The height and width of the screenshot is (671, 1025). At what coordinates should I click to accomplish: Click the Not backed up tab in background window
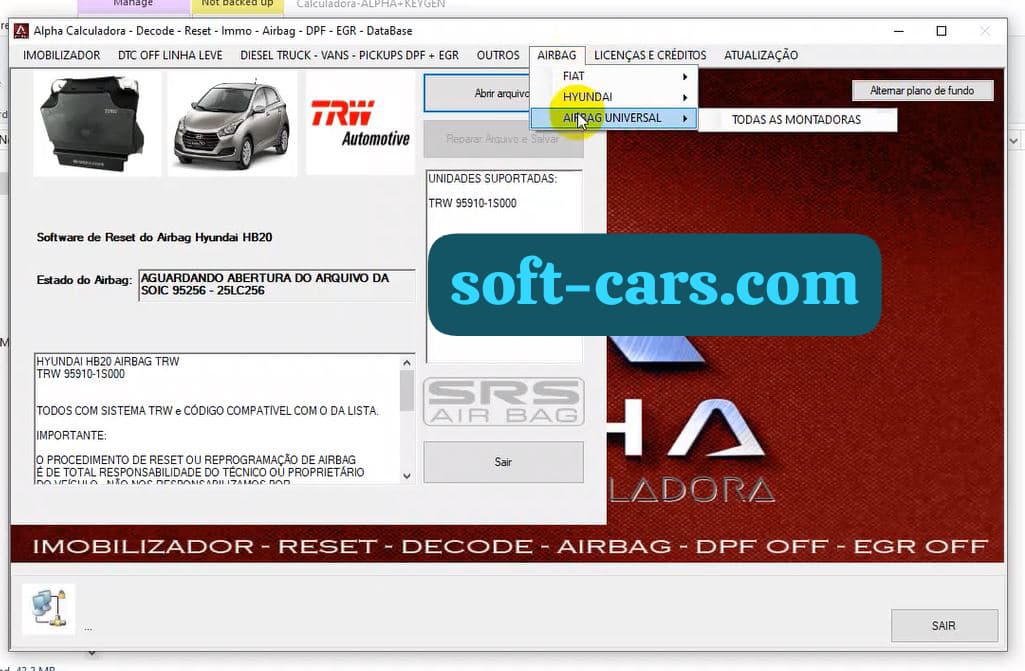click(237, 5)
